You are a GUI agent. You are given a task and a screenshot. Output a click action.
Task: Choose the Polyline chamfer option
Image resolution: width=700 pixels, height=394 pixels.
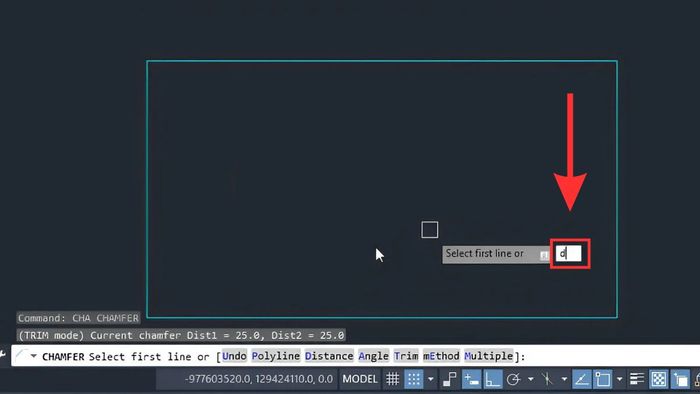[x=276, y=356]
